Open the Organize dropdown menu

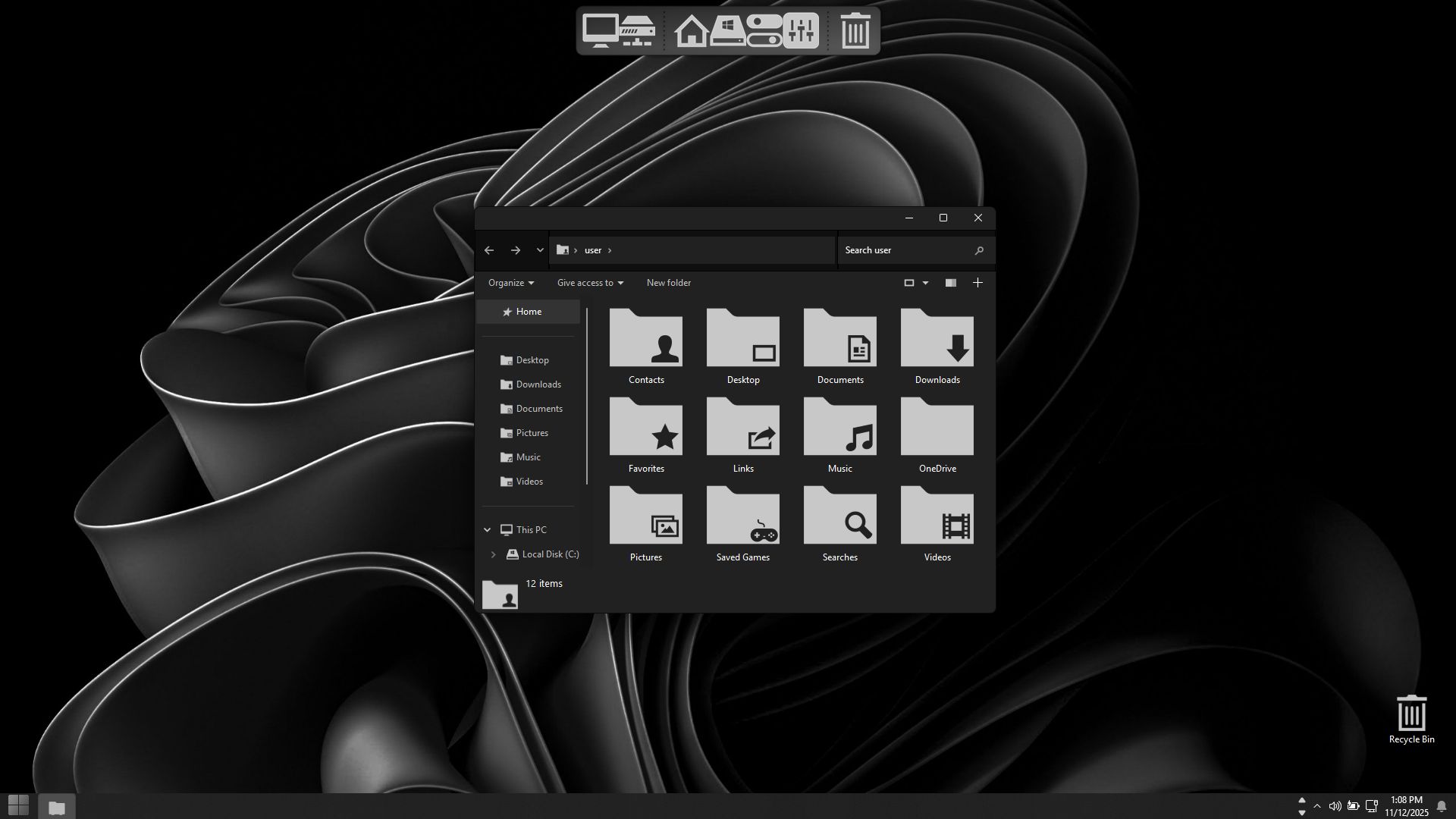pos(510,283)
